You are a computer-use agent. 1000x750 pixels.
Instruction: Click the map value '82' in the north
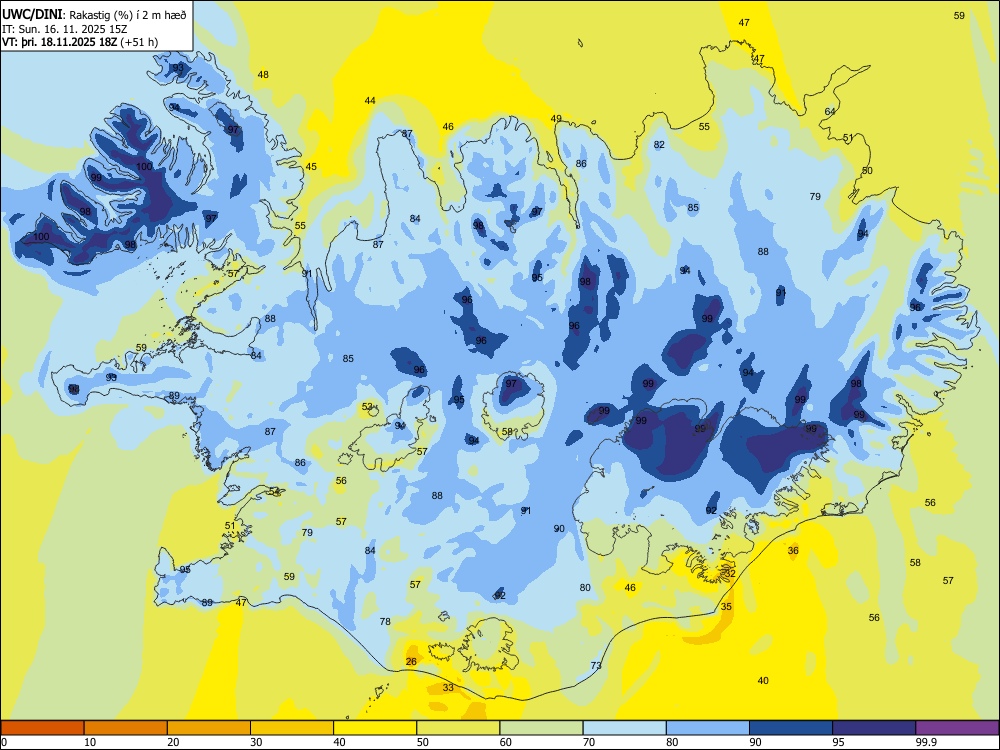click(659, 145)
